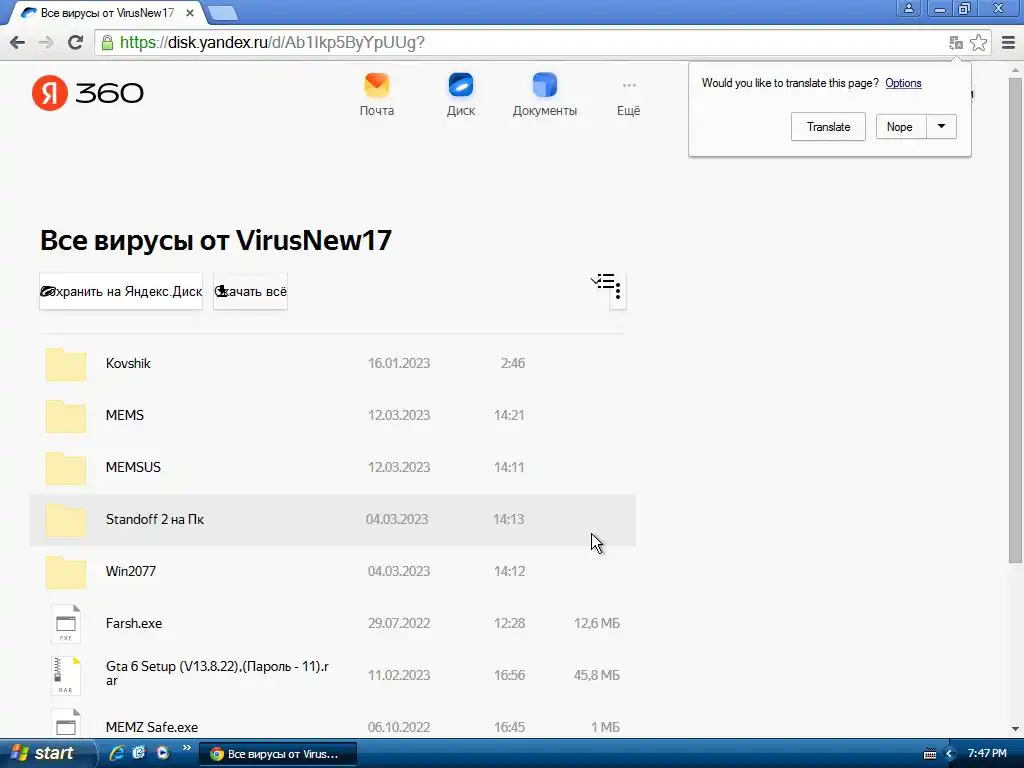Screen dimensions: 1024x768
Task: Bookmark this page with star icon
Action: 978,42
